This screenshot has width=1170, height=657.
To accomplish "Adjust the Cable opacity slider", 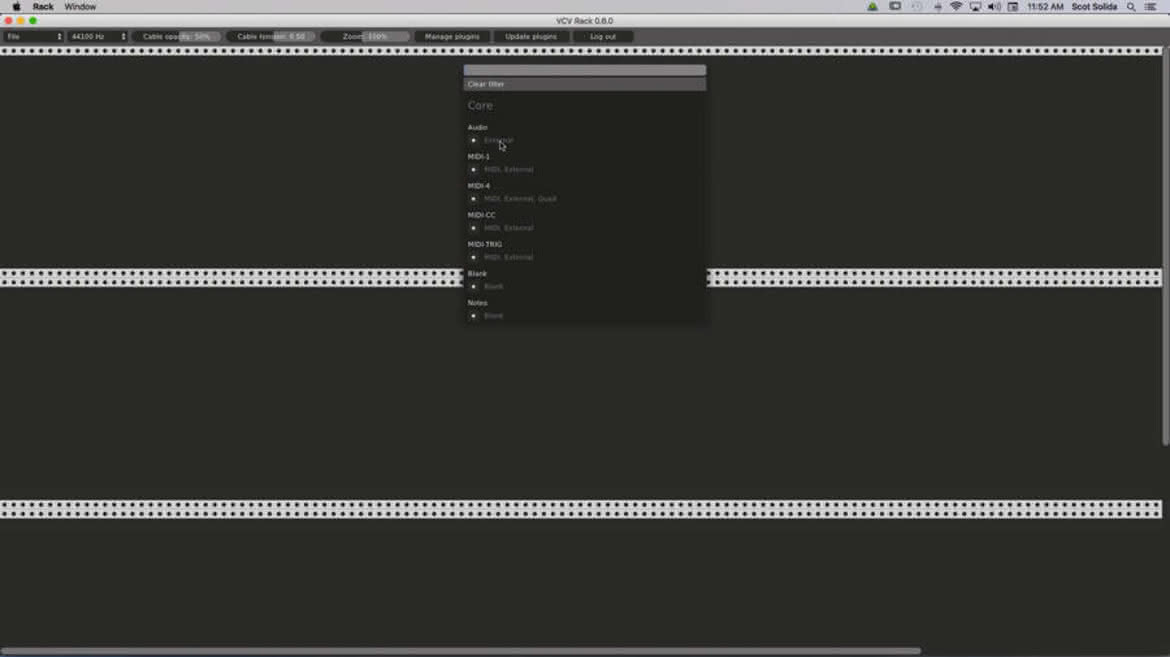I will click(x=176, y=37).
